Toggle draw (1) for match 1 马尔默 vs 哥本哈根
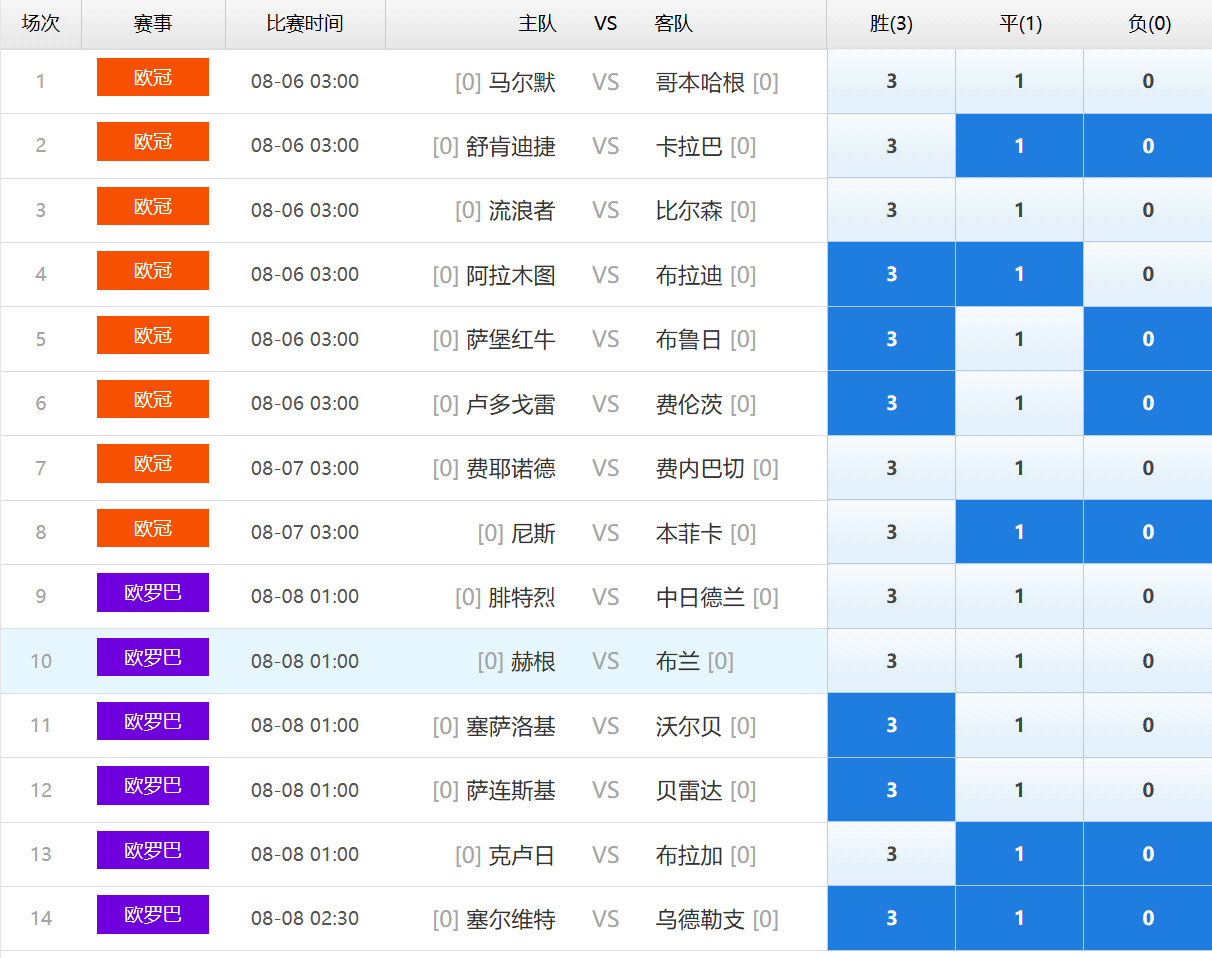1212x958 pixels. pyautogui.click(x=1019, y=81)
